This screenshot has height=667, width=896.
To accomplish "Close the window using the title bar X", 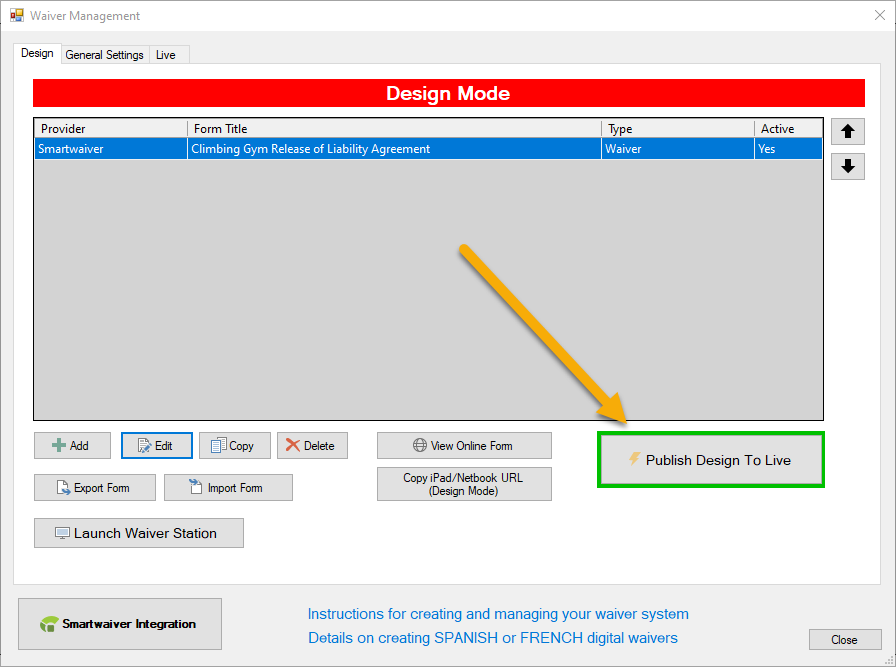I will click(880, 15).
